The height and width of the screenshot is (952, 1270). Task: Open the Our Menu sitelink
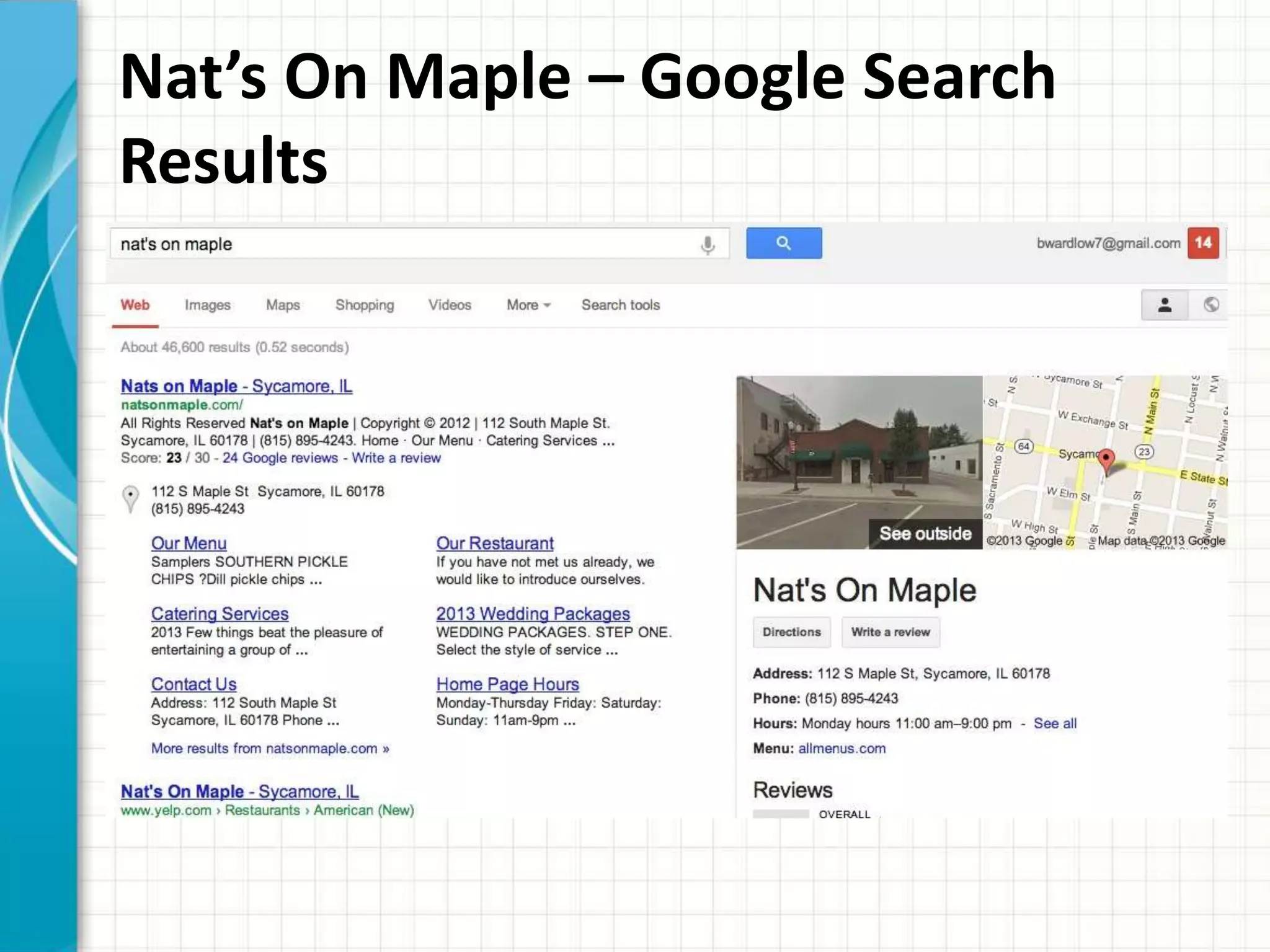pos(189,544)
